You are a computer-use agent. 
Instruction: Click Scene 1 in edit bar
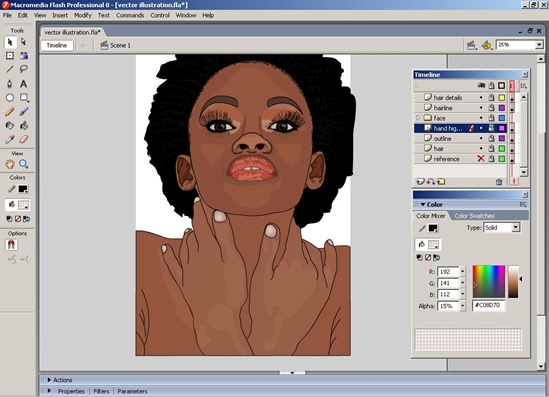(x=116, y=45)
